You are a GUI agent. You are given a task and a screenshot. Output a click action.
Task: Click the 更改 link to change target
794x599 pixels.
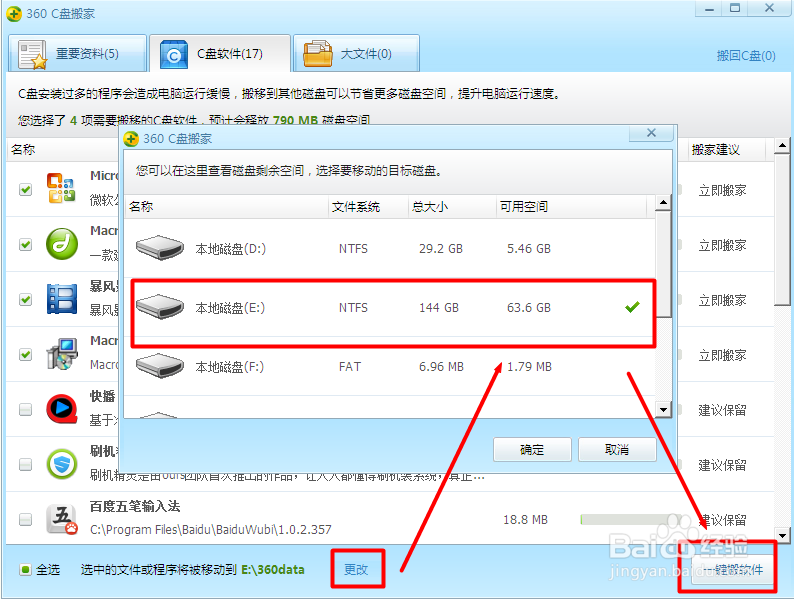click(356, 570)
